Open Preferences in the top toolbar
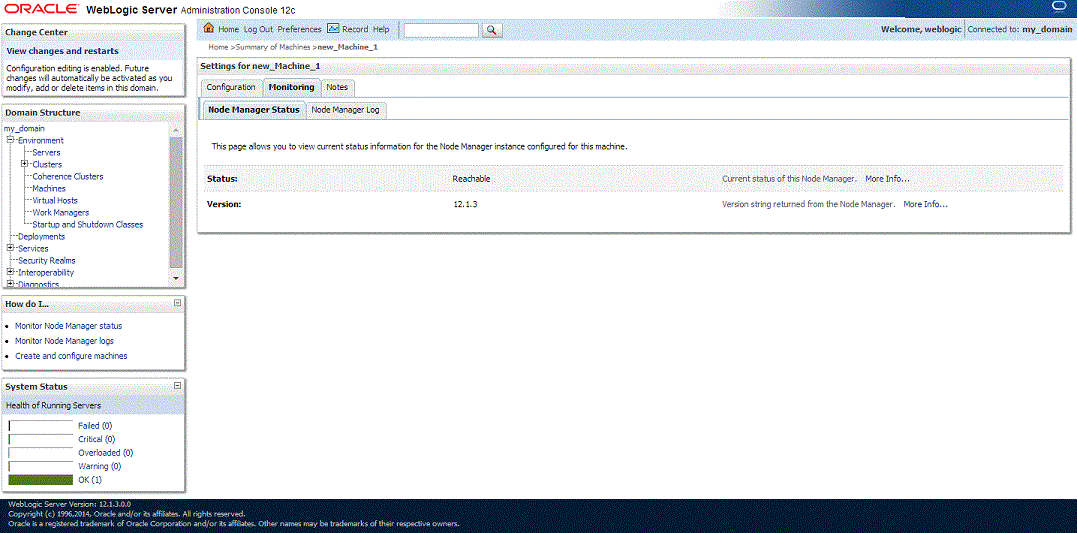 (x=299, y=30)
